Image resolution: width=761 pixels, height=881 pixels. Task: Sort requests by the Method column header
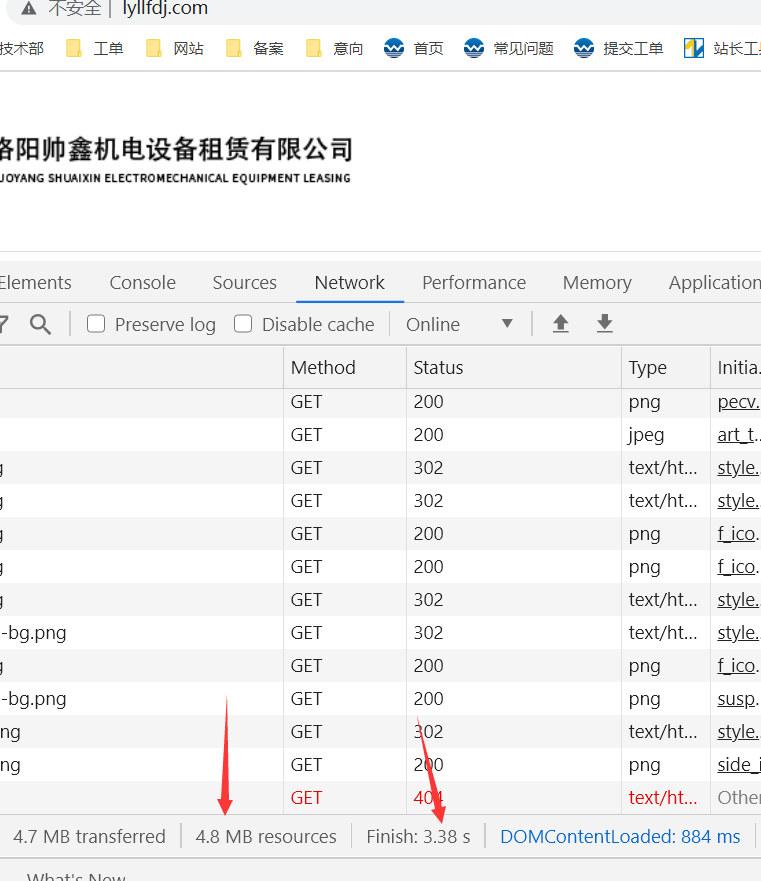[x=323, y=367]
